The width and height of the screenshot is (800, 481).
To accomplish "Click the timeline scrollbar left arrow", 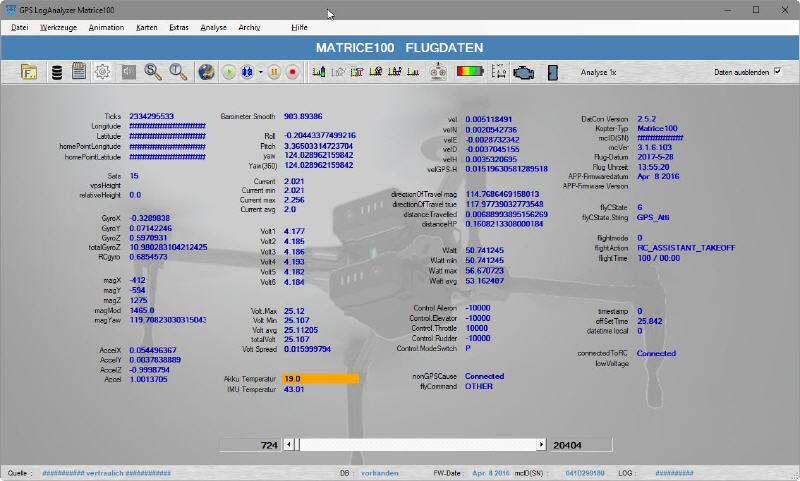I will coord(289,445).
